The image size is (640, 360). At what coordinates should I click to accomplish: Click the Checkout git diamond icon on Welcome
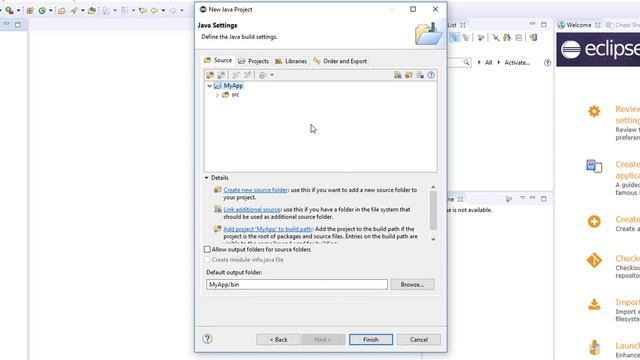[x=594, y=260]
